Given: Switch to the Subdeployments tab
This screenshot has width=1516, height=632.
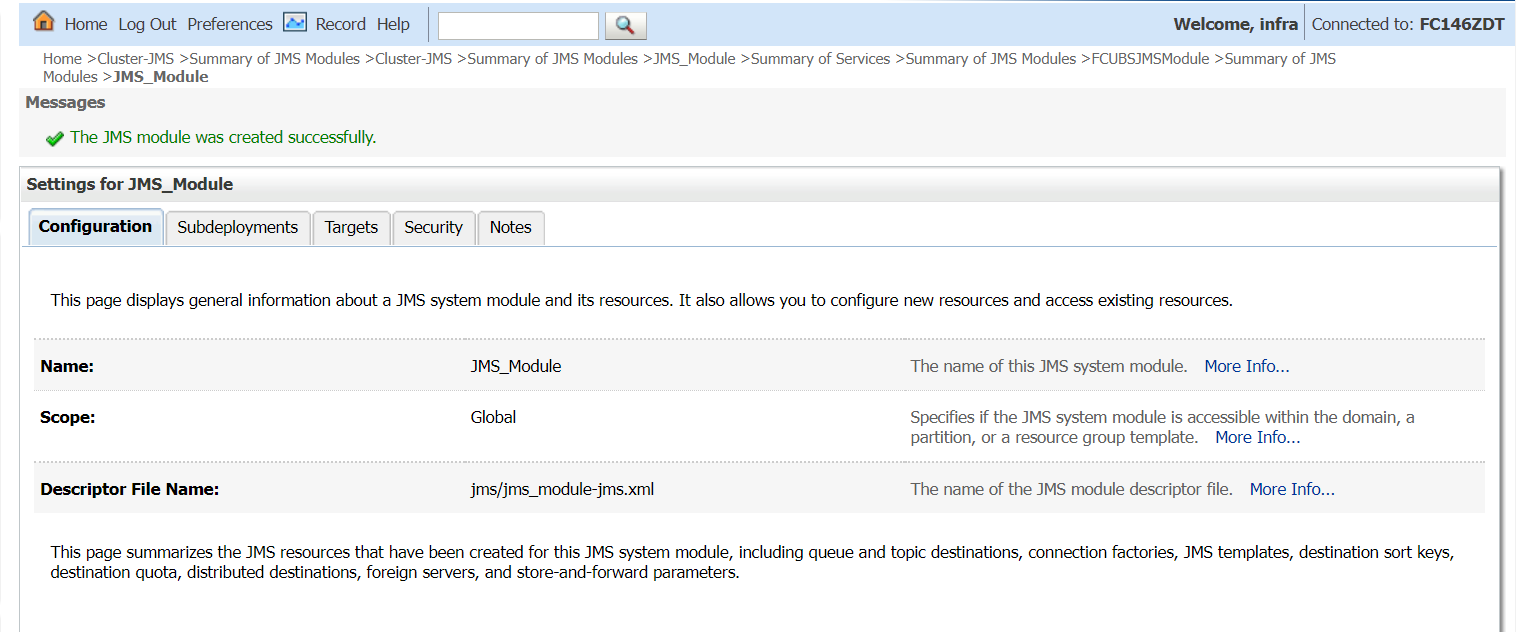Looking at the screenshot, I should pyautogui.click(x=238, y=228).
